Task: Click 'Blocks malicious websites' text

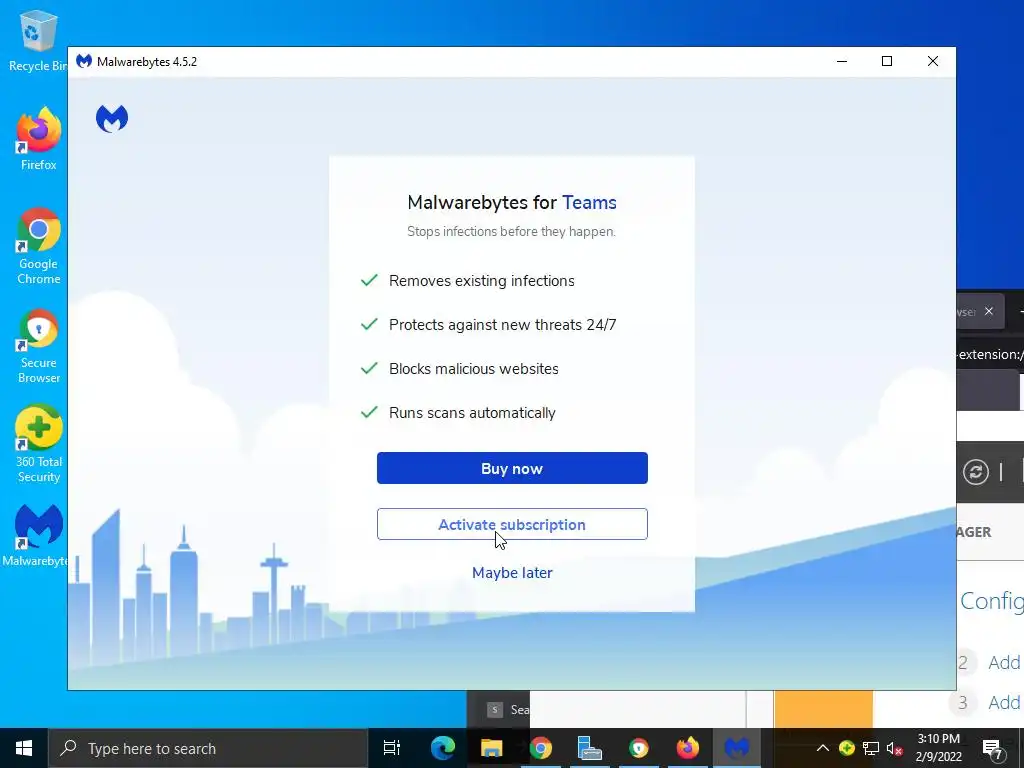Action: (474, 369)
